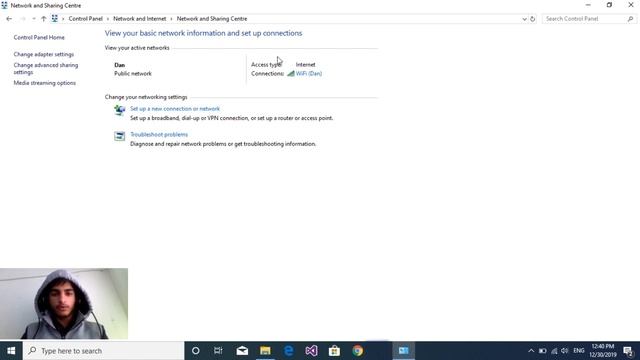Screen dimensions: 640x360
Task: Show hidden system tray icons
Action: (531, 351)
